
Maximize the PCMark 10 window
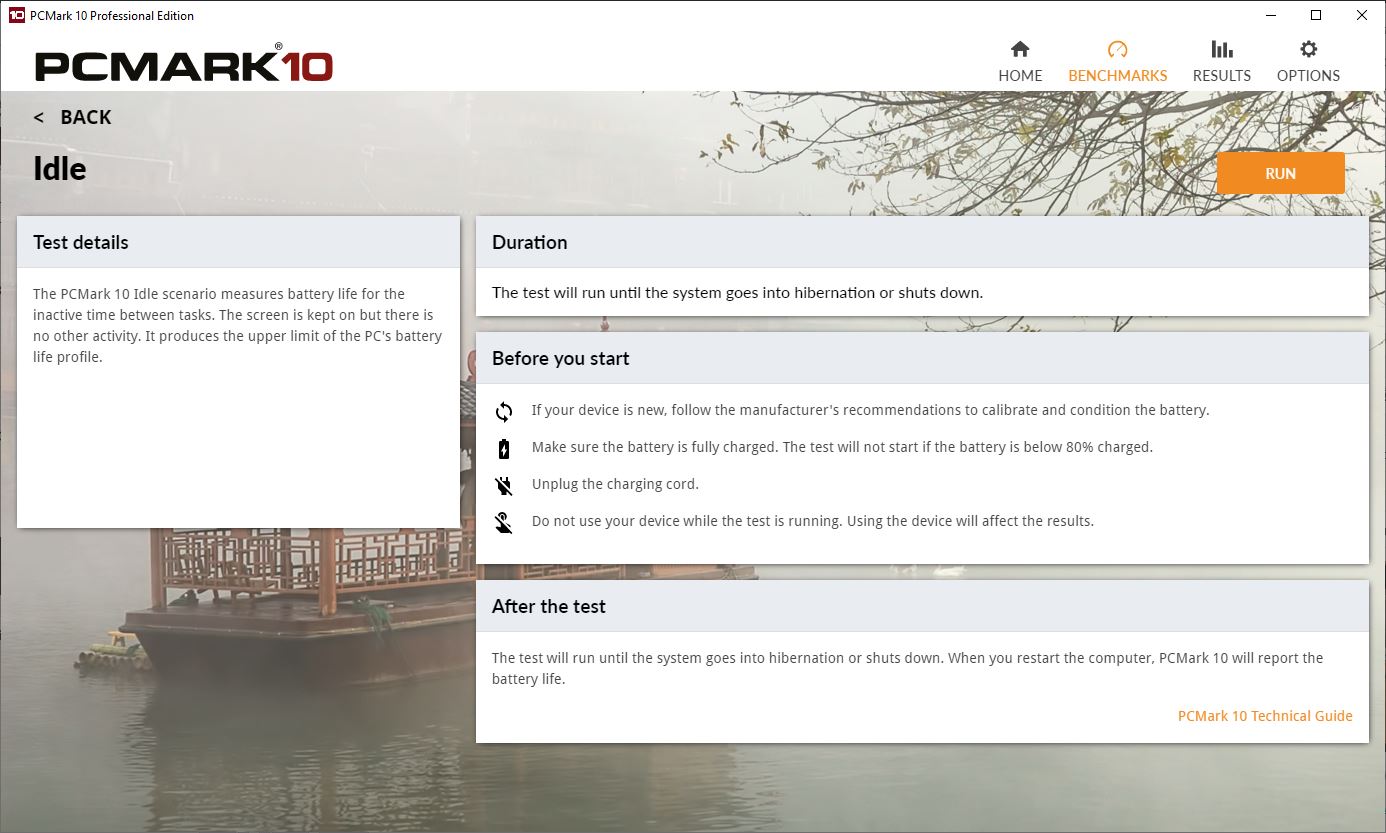point(1316,15)
